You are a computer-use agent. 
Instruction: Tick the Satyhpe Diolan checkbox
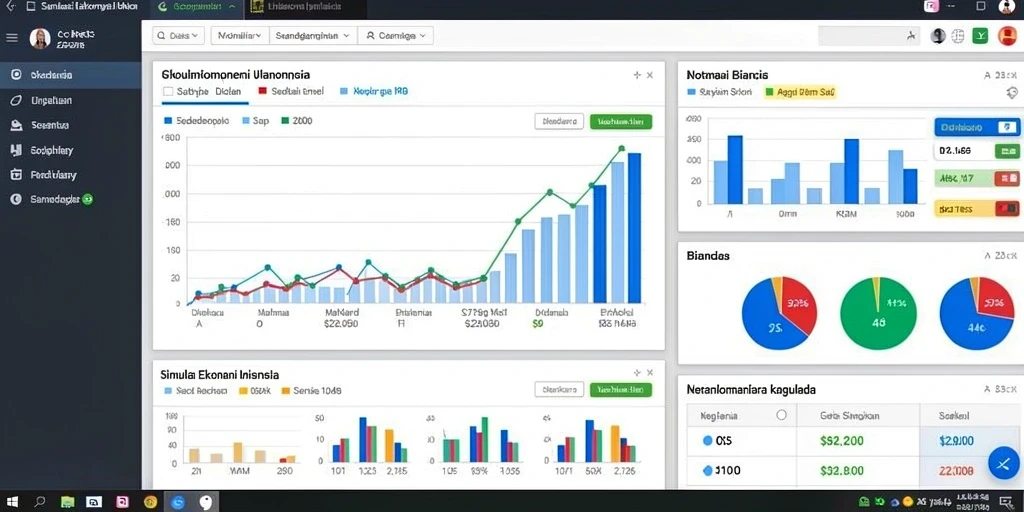pyautogui.click(x=167, y=92)
